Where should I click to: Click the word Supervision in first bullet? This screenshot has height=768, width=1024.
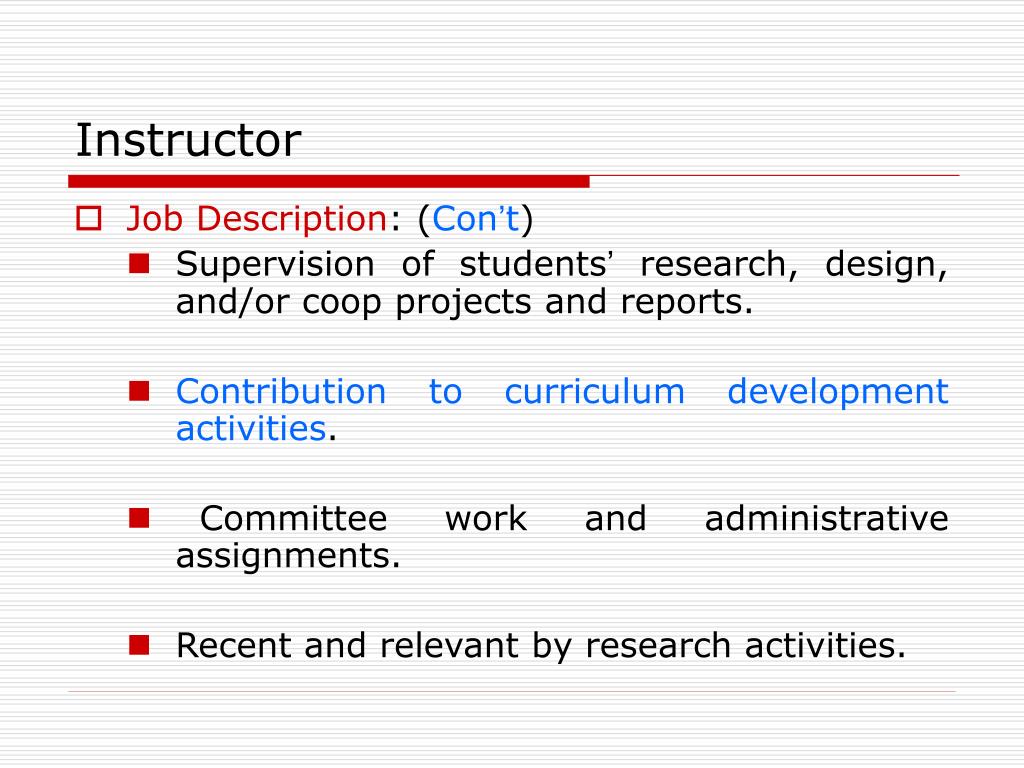[x=275, y=264]
